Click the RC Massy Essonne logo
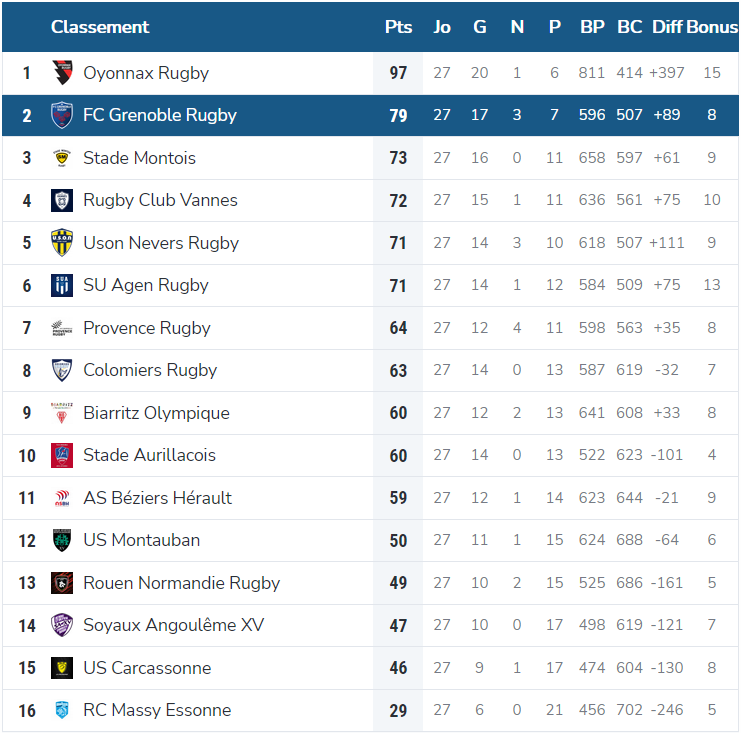Viewport: 741px width, 733px height. click(x=62, y=710)
